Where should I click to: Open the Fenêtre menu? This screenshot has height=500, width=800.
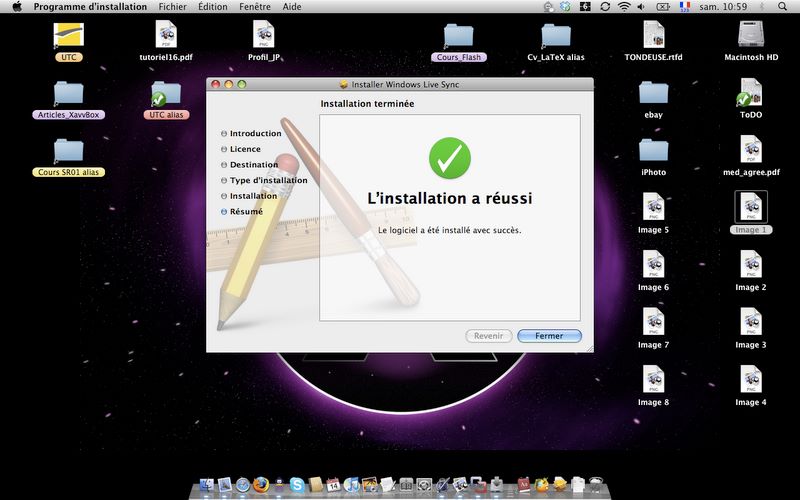[255, 7]
